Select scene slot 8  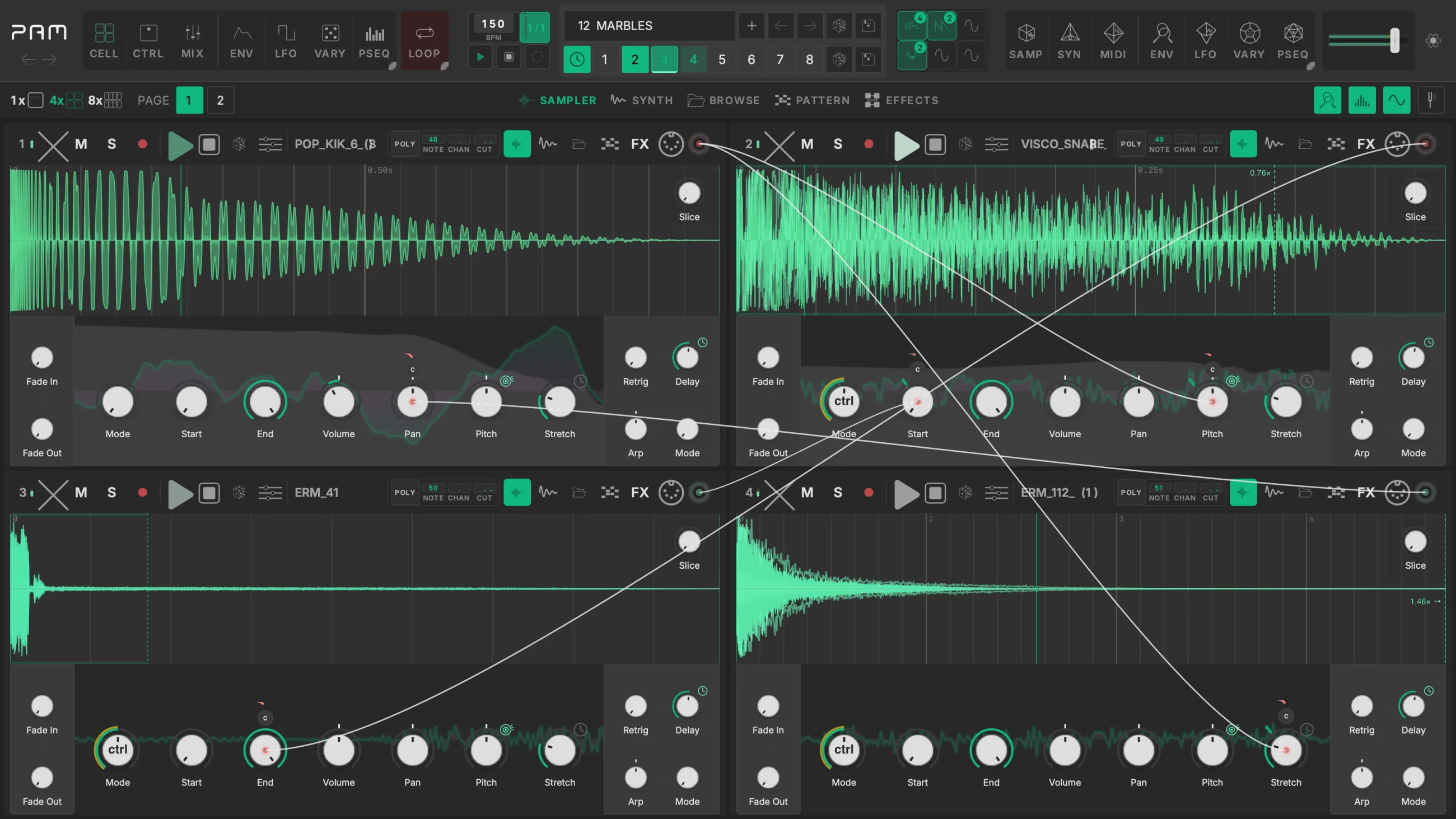(809, 59)
